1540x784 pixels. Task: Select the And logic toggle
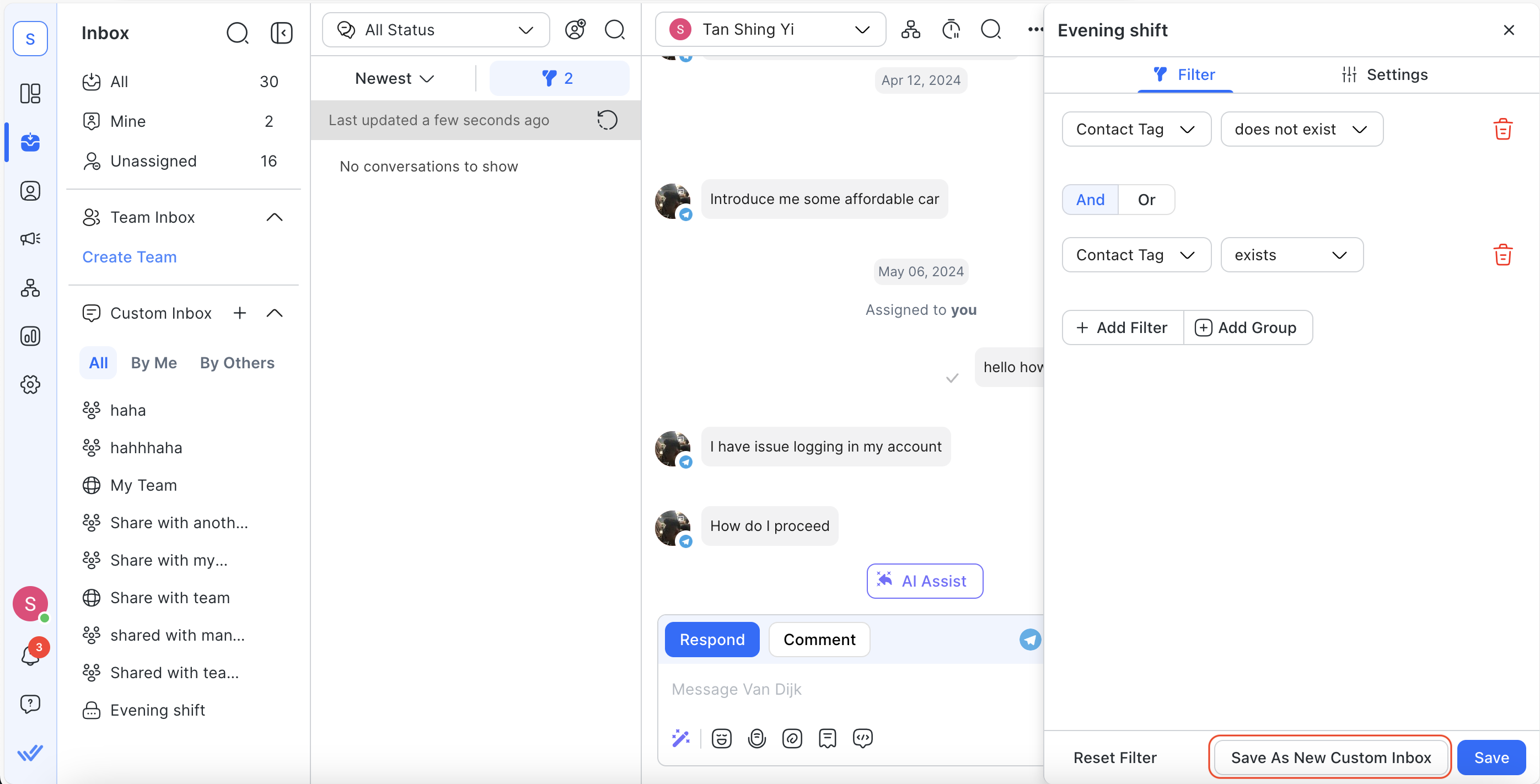[x=1090, y=200]
